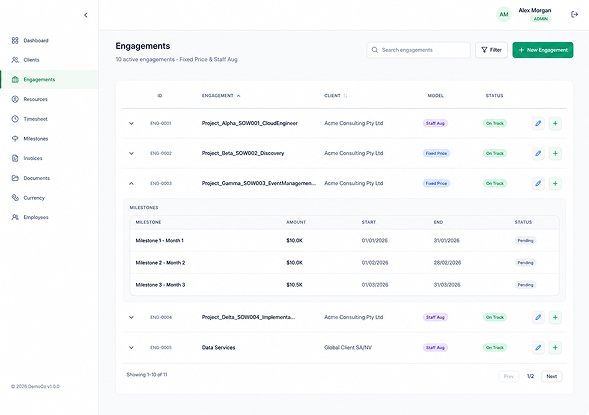This screenshot has height=415, width=589.
Task: Click the New Engagement button
Action: 543,50
